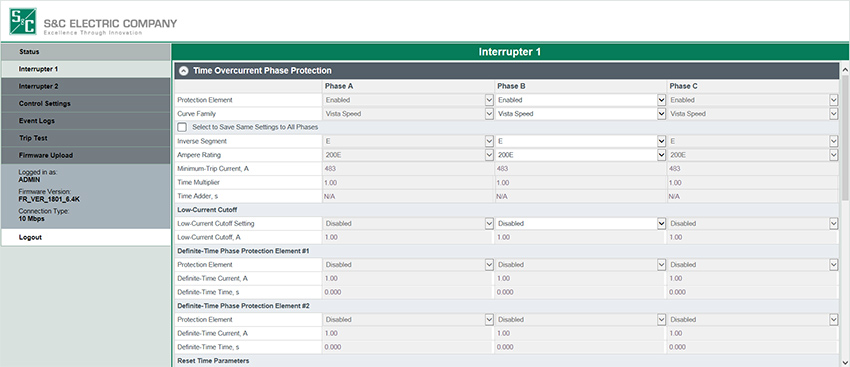Open Phase B Curve Family dropdown
The height and width of the screenshot is (367, 850).
click(x=581, y=114)
